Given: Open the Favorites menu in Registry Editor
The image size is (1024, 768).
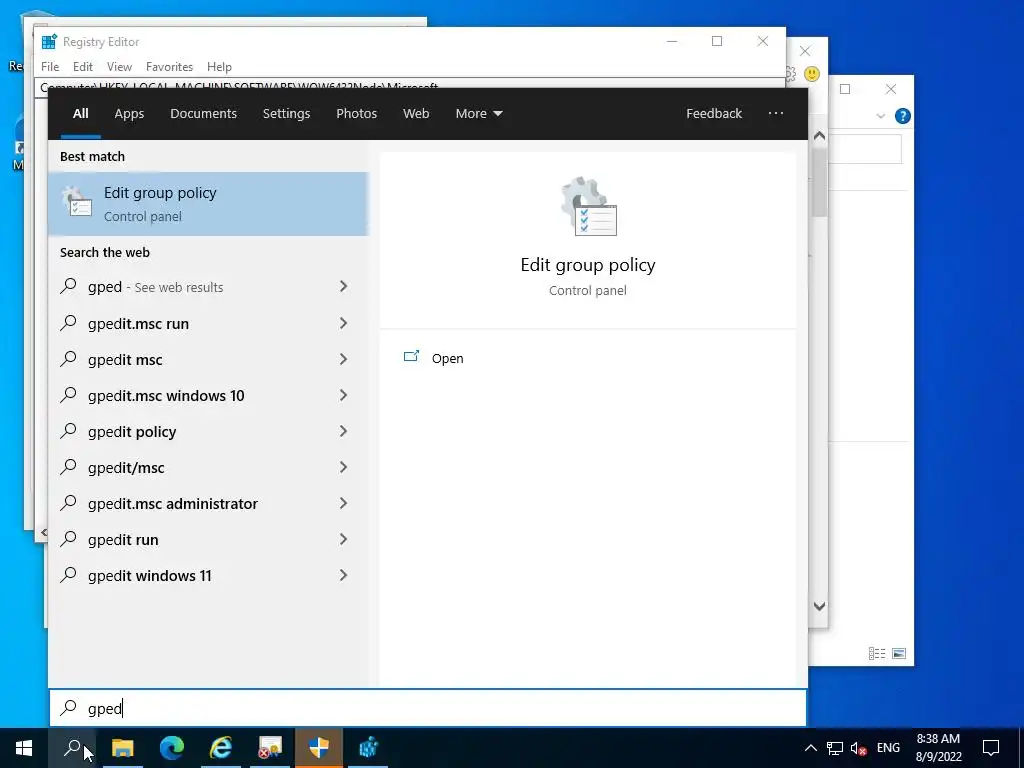Looking at the screenshot, I should [x=169, y=67].
